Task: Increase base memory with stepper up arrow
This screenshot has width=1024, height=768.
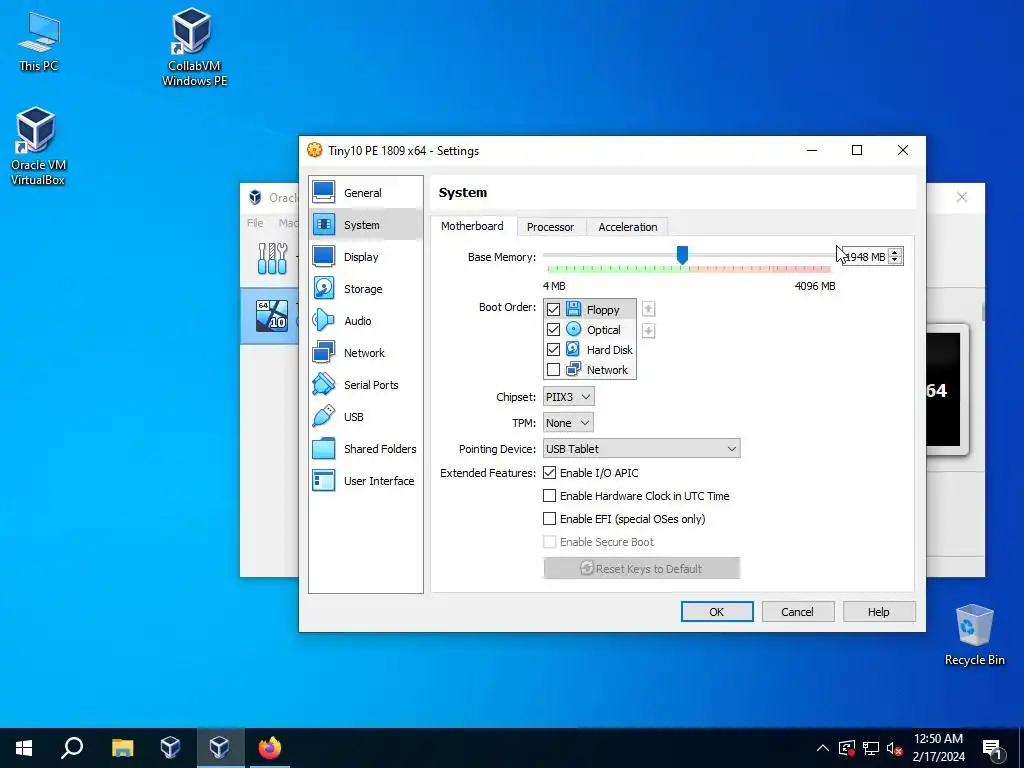Action: click(x=895, y=252)
